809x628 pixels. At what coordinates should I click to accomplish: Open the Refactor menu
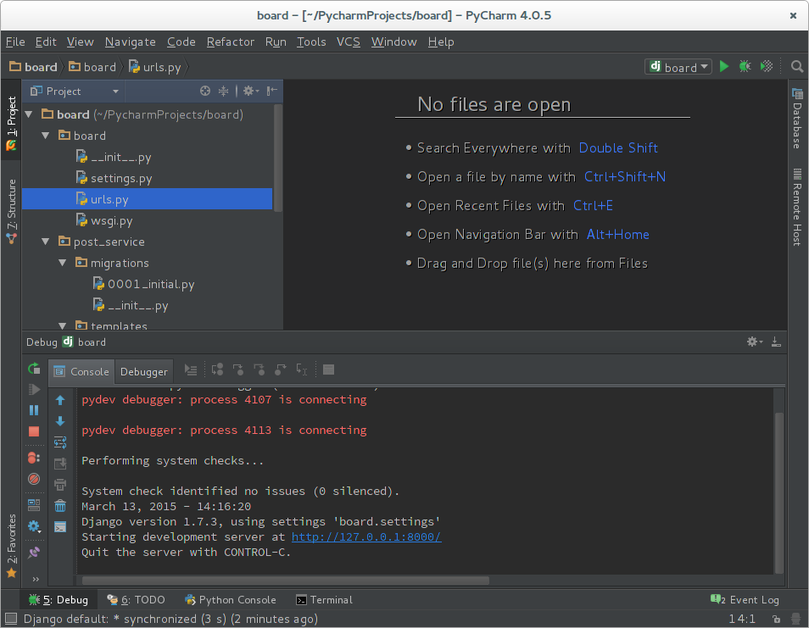pyautogui.click(x=230, y=42)
